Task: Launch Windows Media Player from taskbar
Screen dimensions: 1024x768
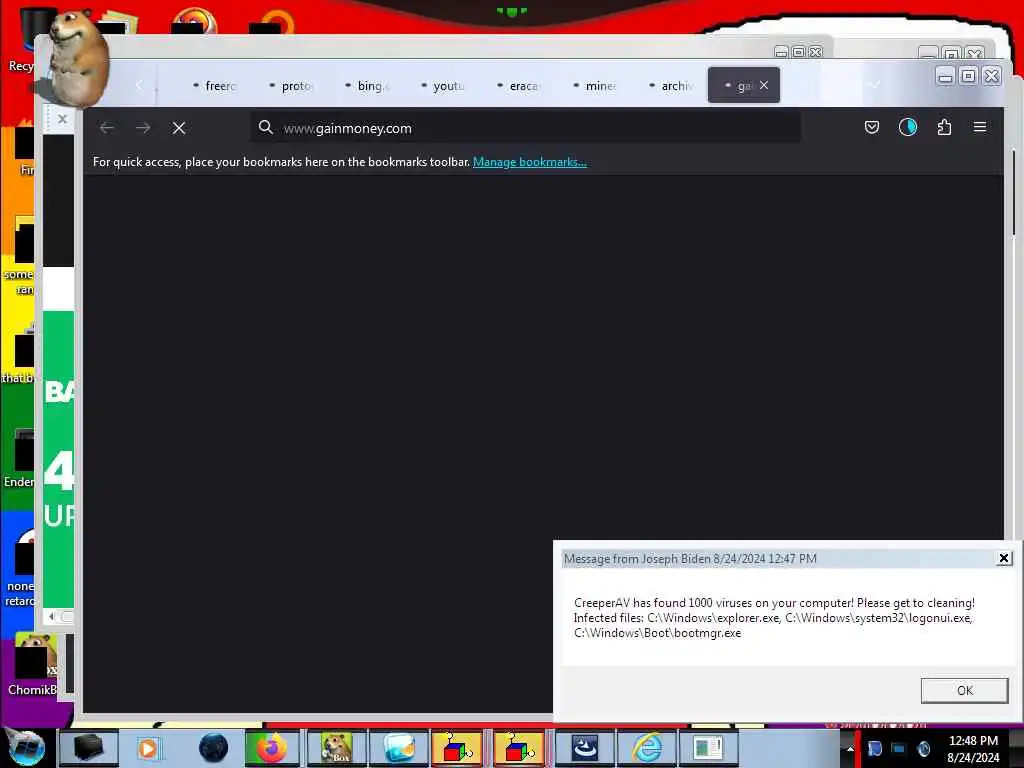Action: click(148, 748)
